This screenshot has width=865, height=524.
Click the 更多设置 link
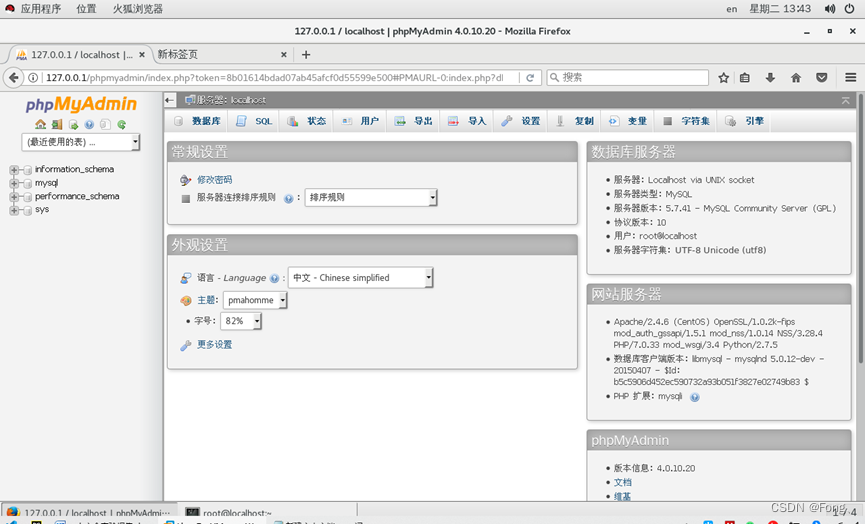[215, 345]
